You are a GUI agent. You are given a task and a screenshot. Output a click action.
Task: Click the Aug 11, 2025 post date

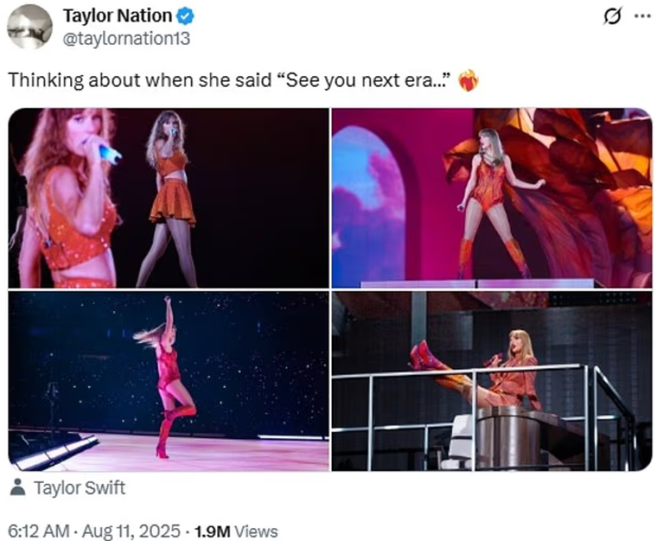coord(128,531)
